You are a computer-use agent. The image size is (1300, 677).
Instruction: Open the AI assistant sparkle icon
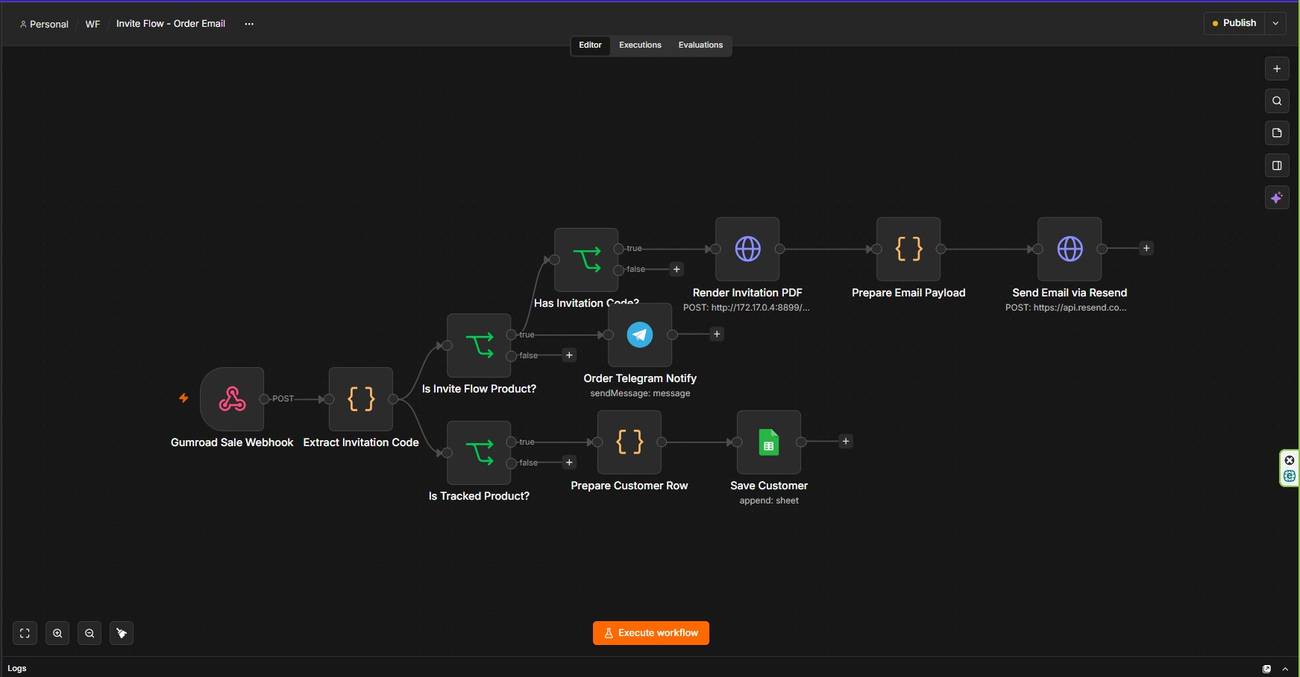point(1276,198)
